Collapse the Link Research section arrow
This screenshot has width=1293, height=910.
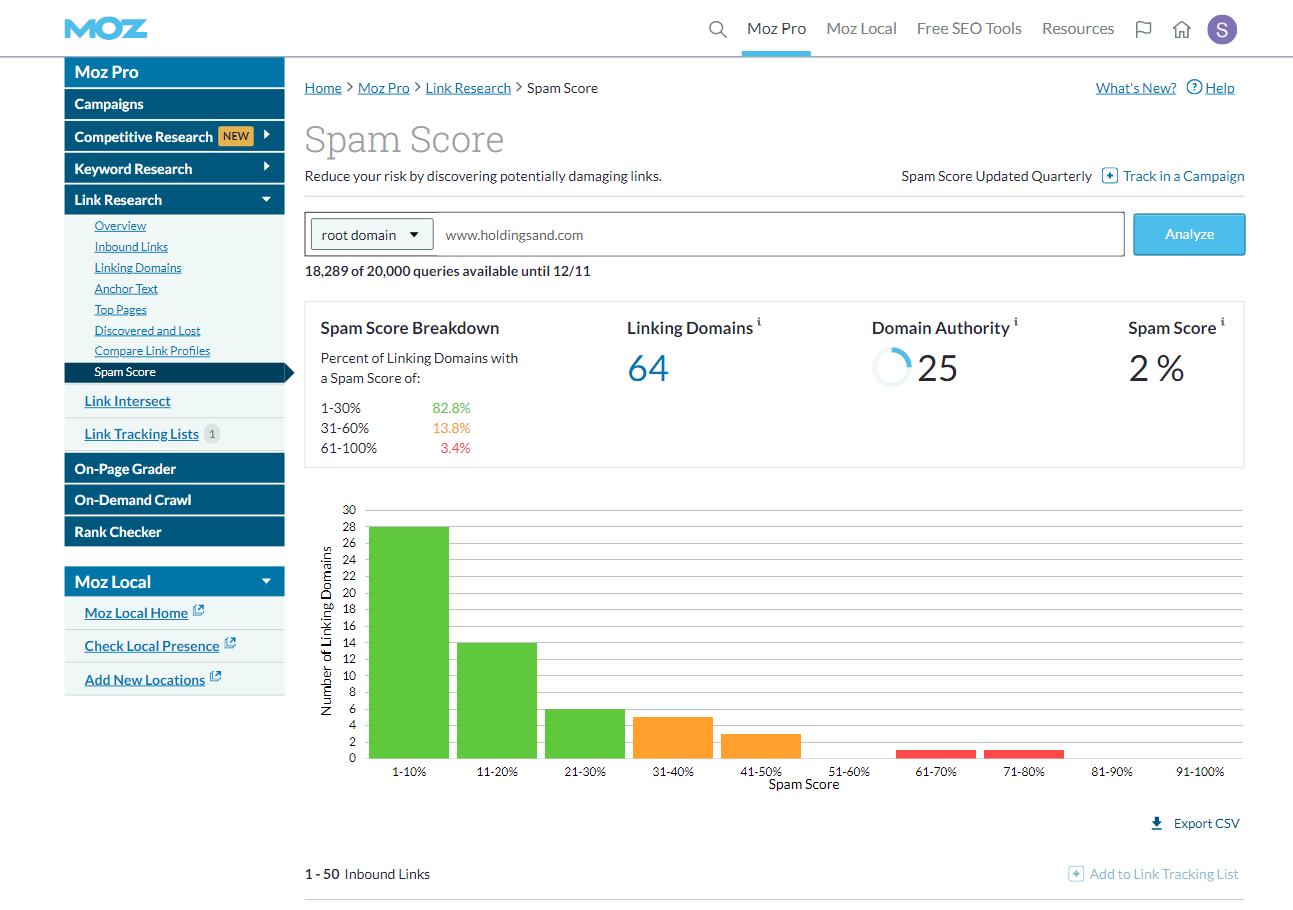(x=266, y=199)
